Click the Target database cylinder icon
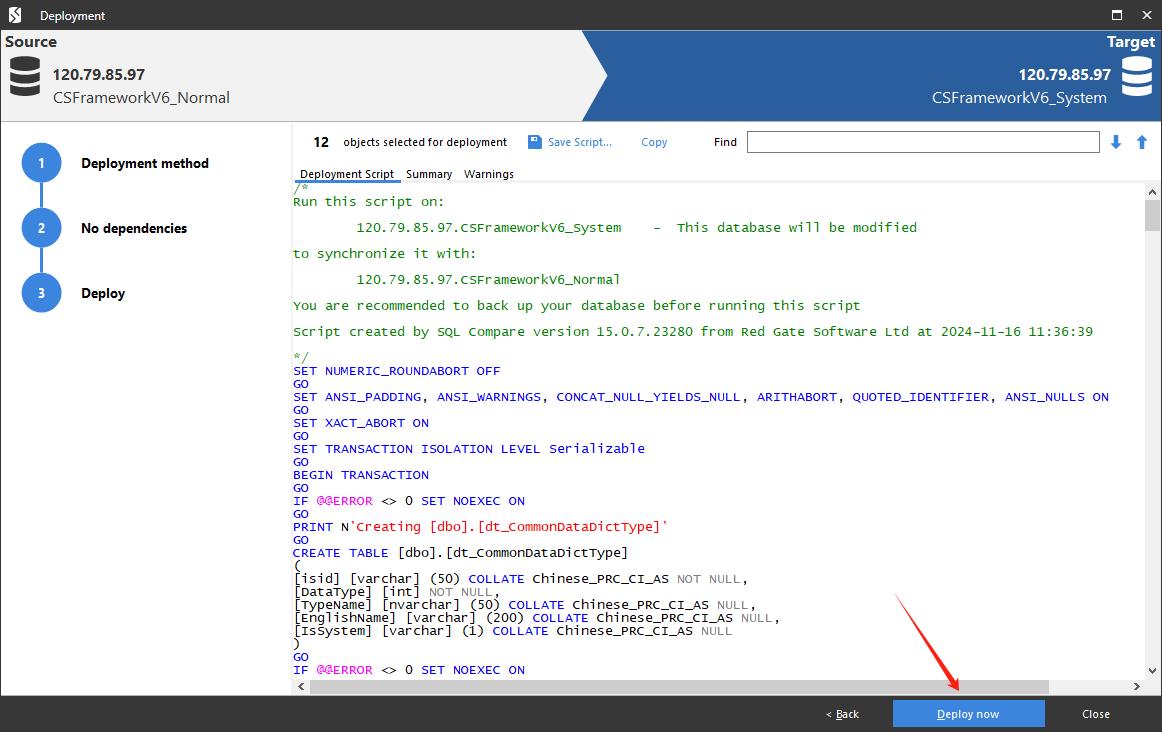Viewport: 1162px width, 732px height. pos(1136,76)
